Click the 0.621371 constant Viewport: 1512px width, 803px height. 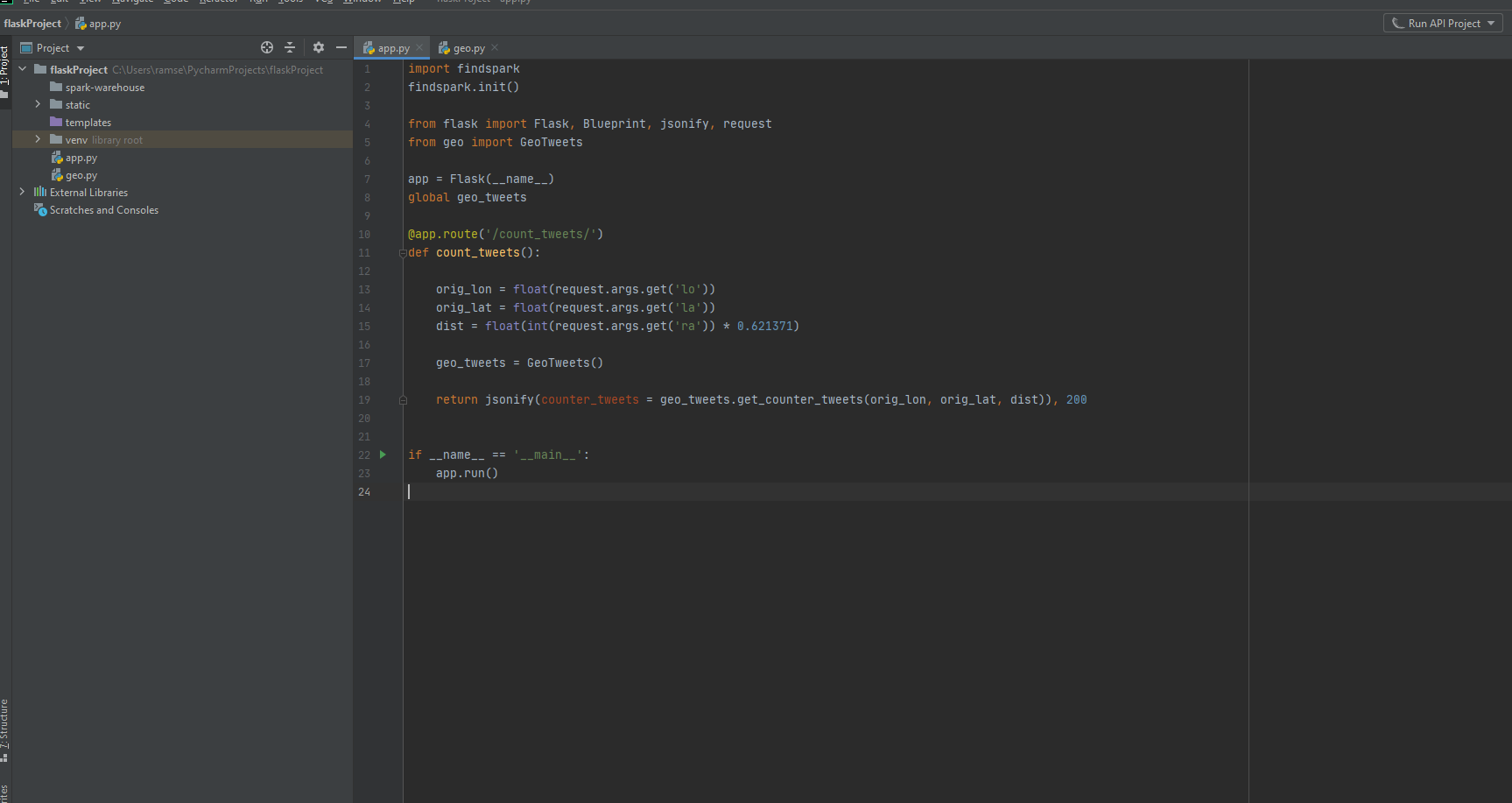pyautogui.click(x=764, y=327)
